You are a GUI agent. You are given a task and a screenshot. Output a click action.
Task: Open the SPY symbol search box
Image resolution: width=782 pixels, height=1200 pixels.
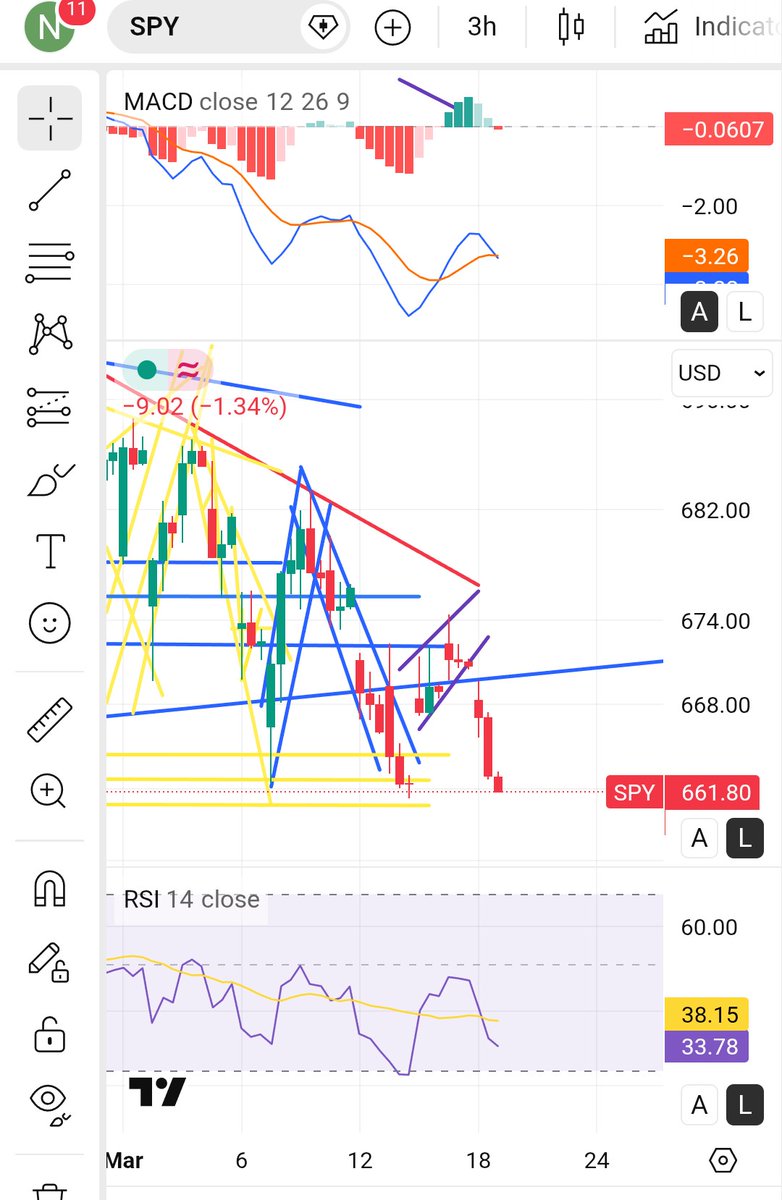click(227, 27)
